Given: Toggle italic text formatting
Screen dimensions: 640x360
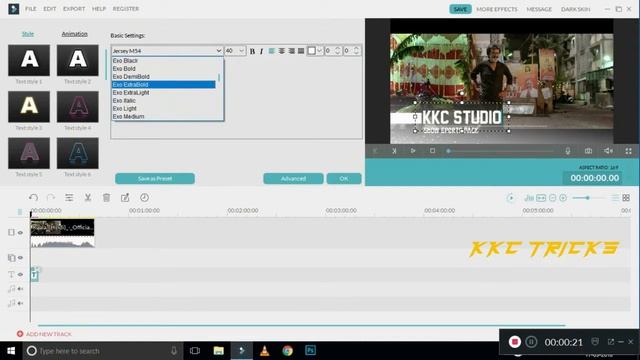Looking at the screenshot, I should [261, 51].
